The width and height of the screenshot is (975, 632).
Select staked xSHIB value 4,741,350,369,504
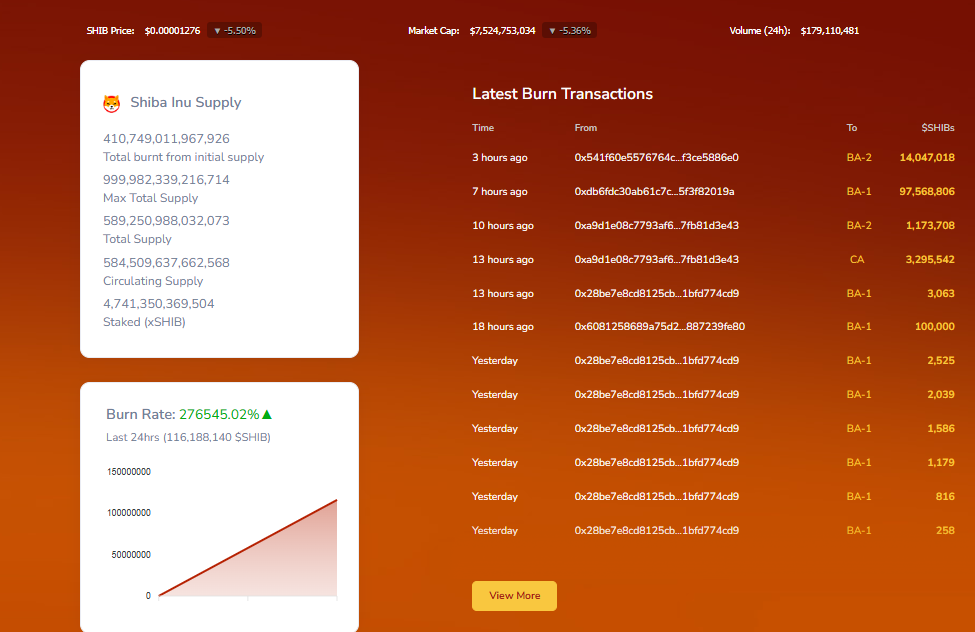tap(159, 304)
